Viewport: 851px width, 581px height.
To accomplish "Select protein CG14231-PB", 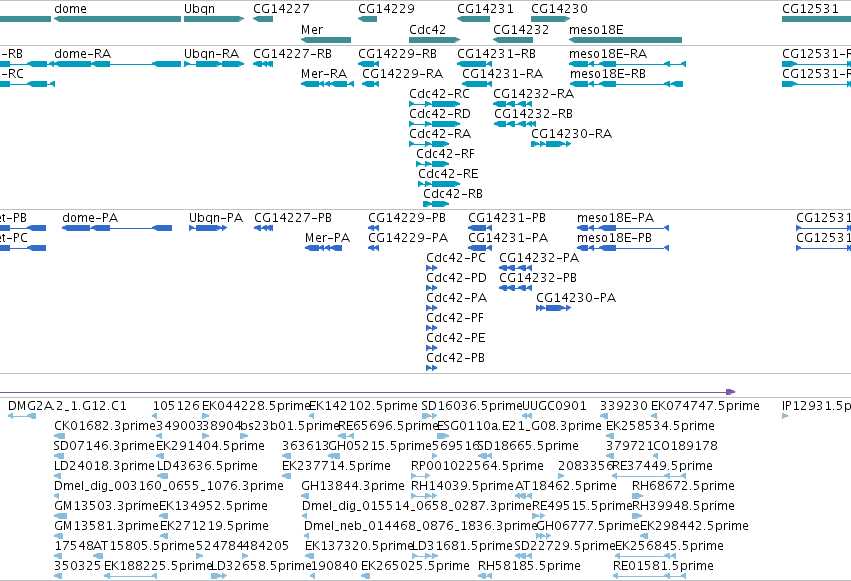I will coord(480,228).
